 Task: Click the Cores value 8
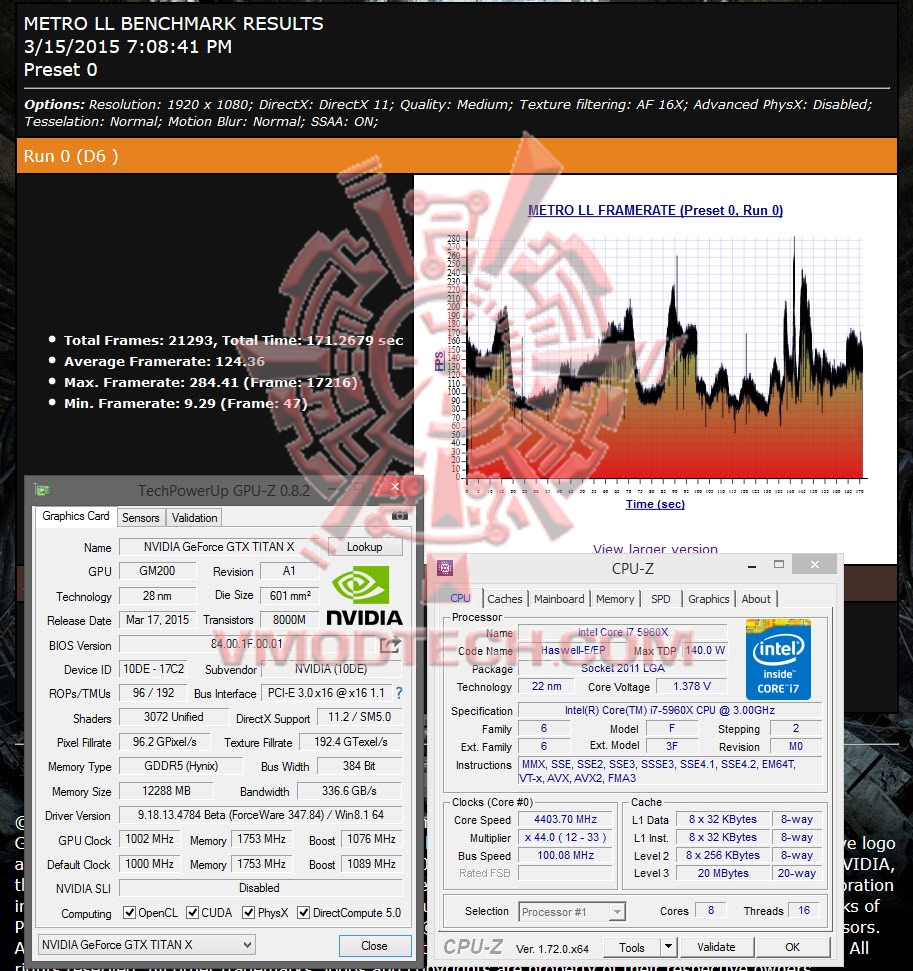click(x=710, y=910)
